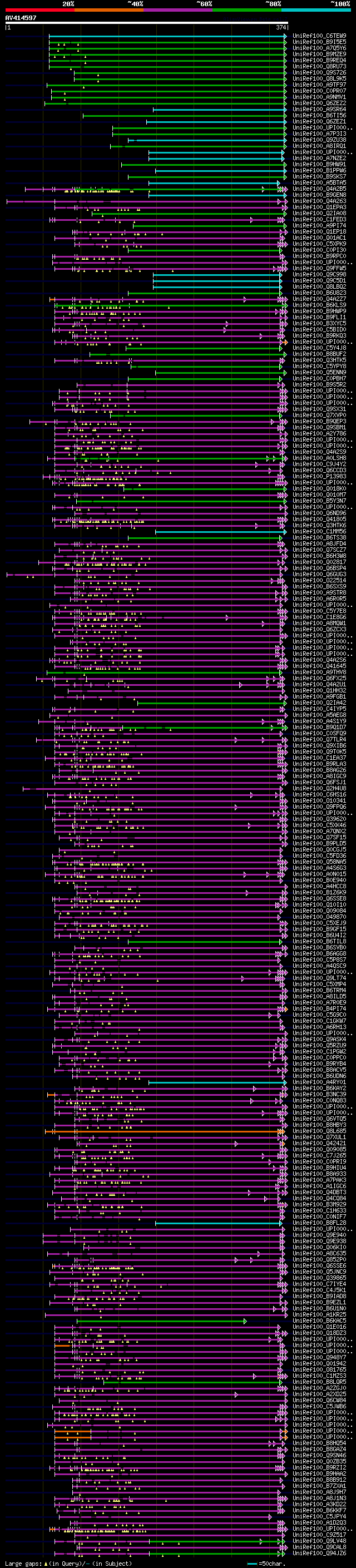This screenshot has height=1568, width=356.
Task: Select hit UniRef100_A9SR64
Action: (x=319, y=109)
